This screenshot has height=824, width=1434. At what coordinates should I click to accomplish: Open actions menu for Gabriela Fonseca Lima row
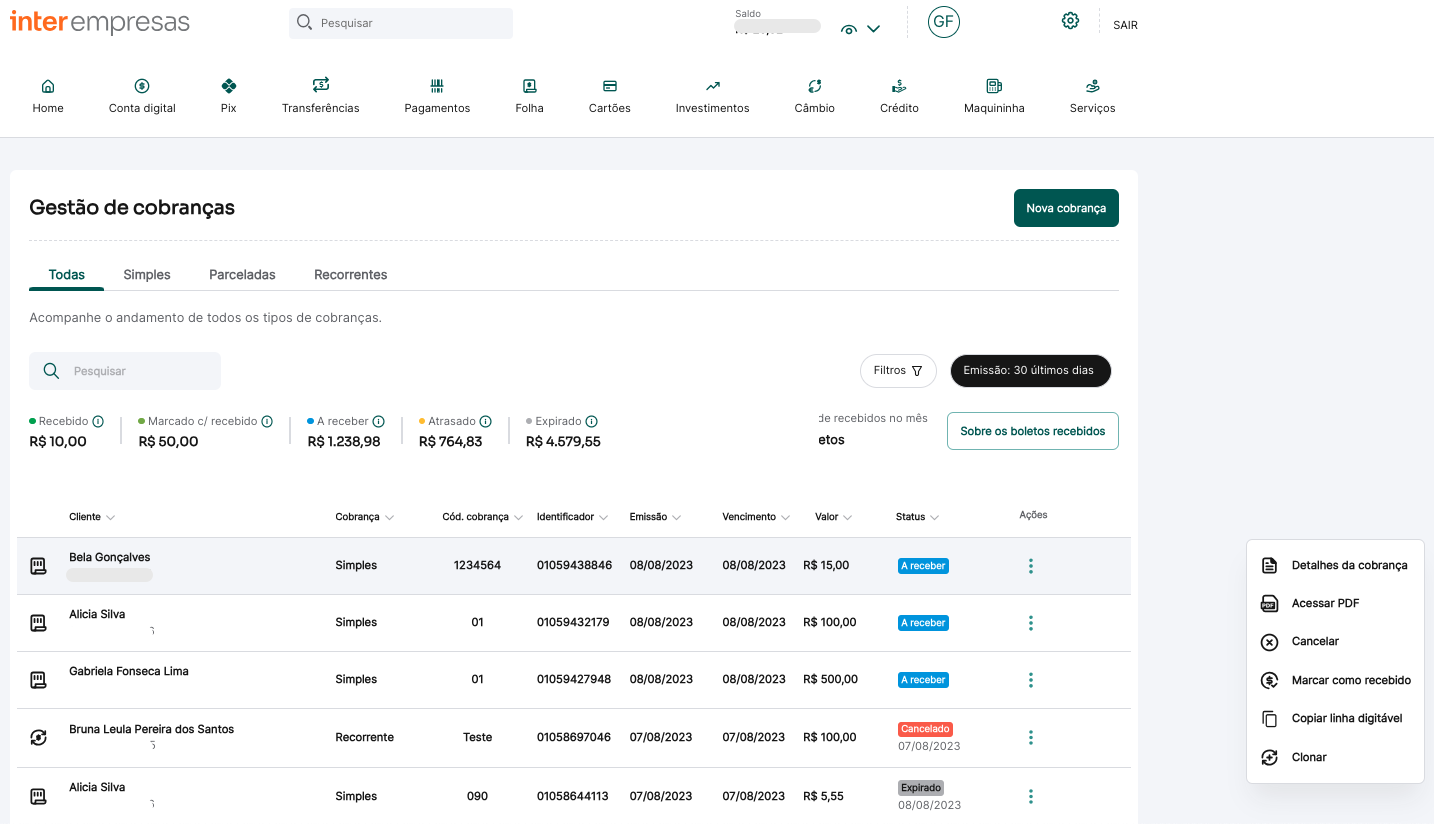[1031, 680]
